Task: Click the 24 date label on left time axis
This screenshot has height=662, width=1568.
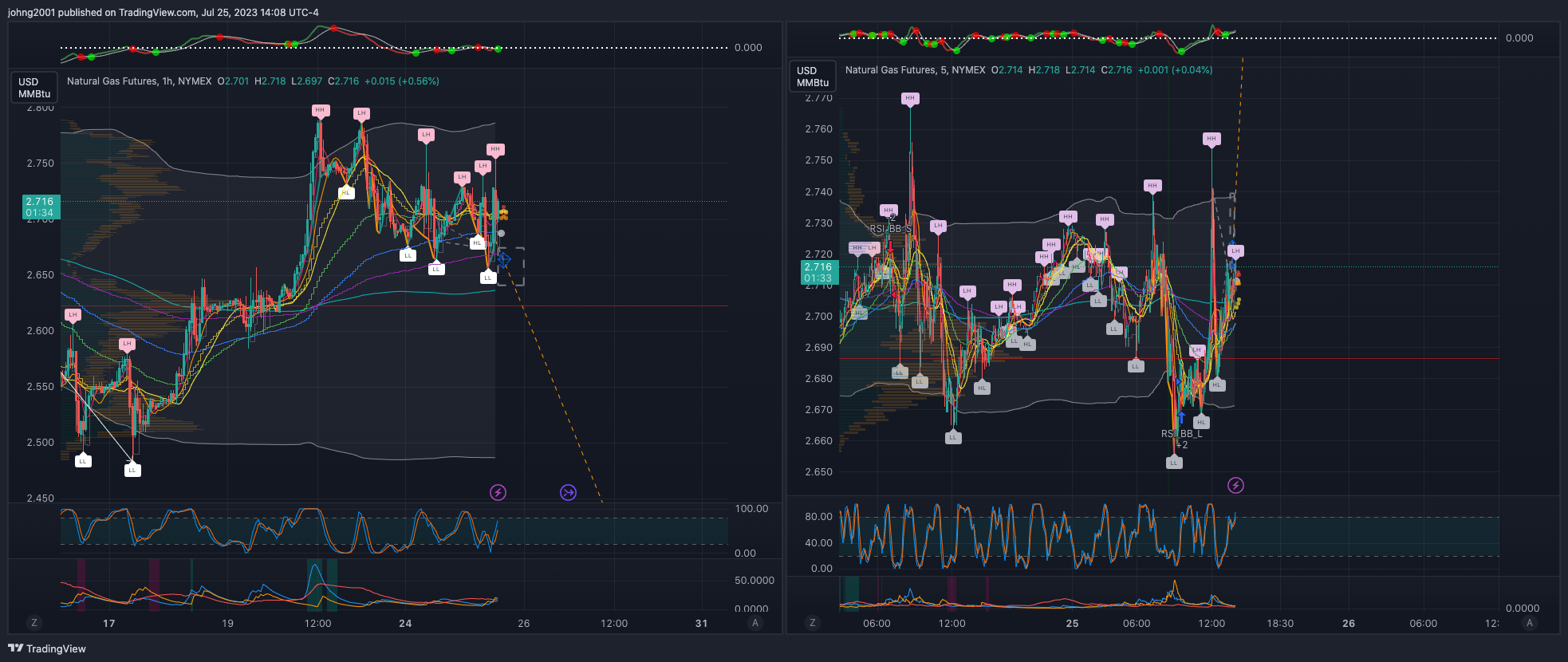Action: tap(405, 624)
